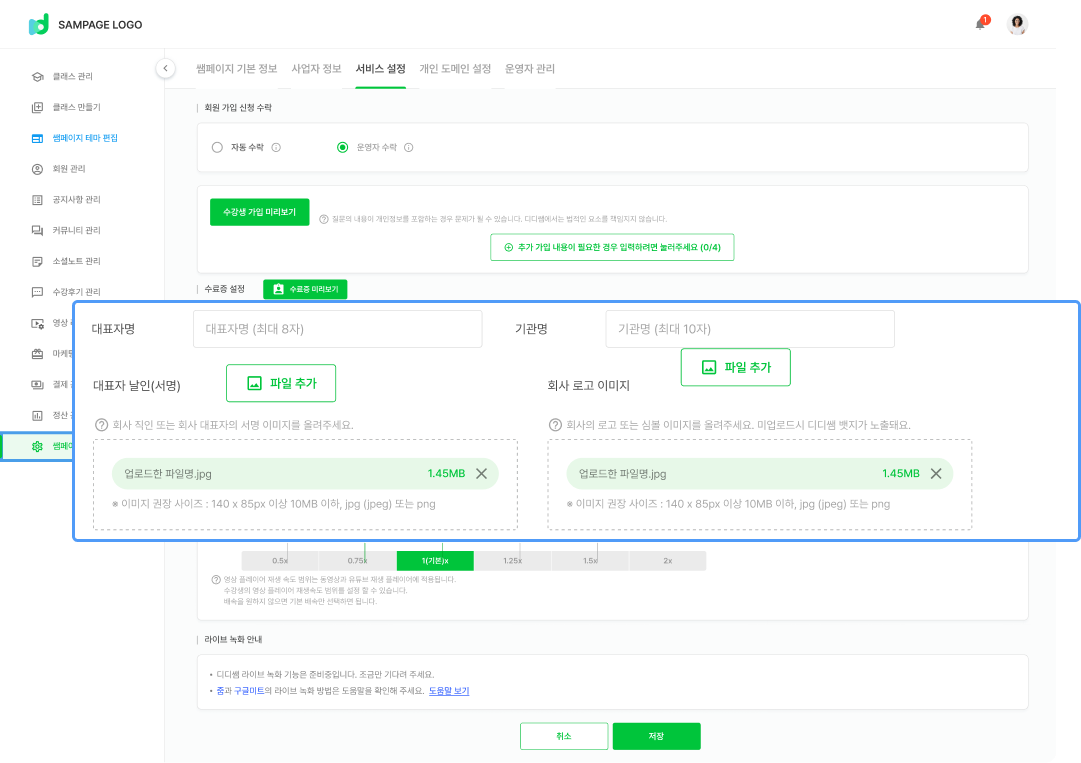The height and width of the screenshot is (763, 1081).
Task: Click the 대표자명 input field
Action: pos(337,329)
